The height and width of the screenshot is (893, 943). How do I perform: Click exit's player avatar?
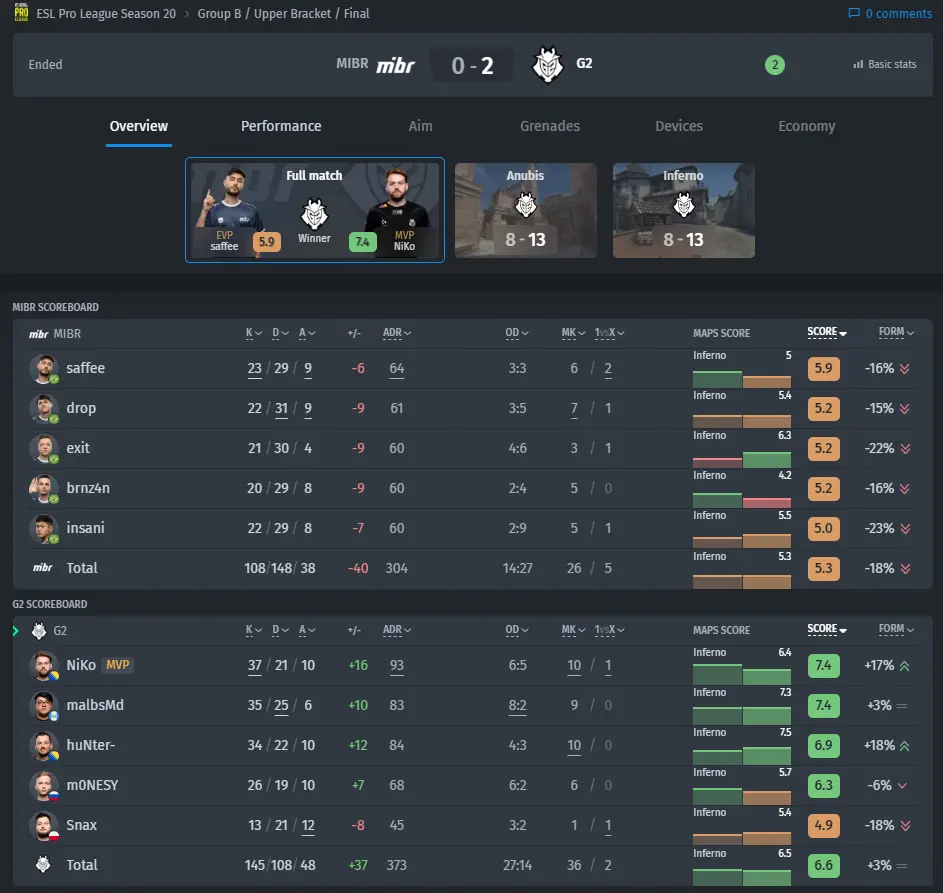[44, 449]
